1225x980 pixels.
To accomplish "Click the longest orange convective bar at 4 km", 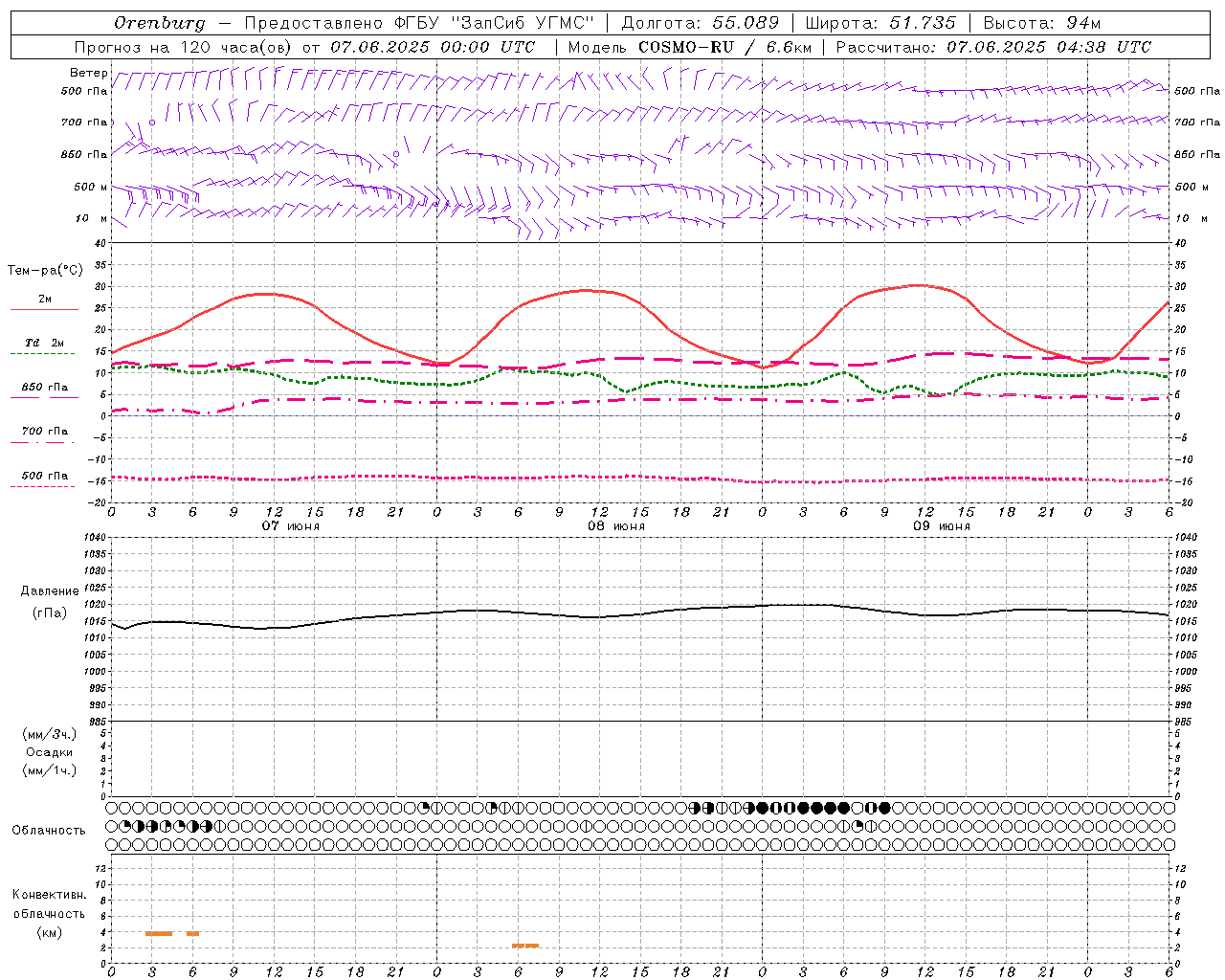I will pos(159,933).
